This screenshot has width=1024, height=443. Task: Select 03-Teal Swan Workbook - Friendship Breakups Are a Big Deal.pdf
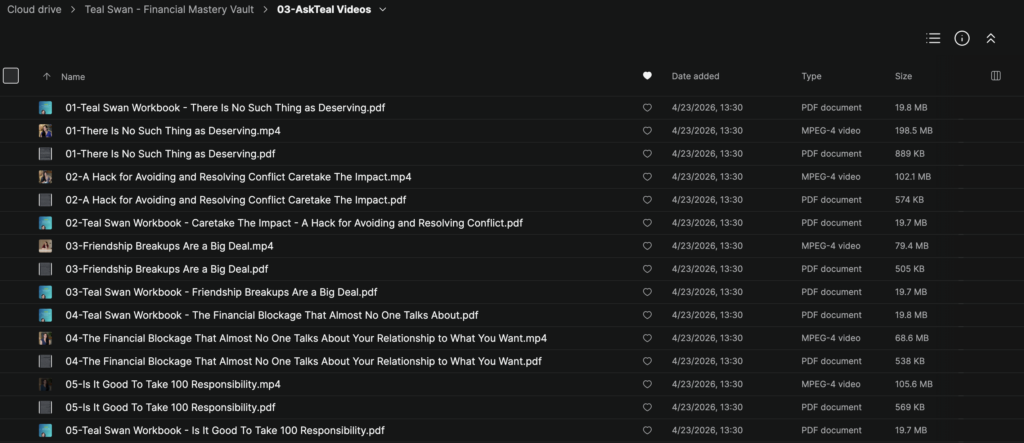coord(221,292)
